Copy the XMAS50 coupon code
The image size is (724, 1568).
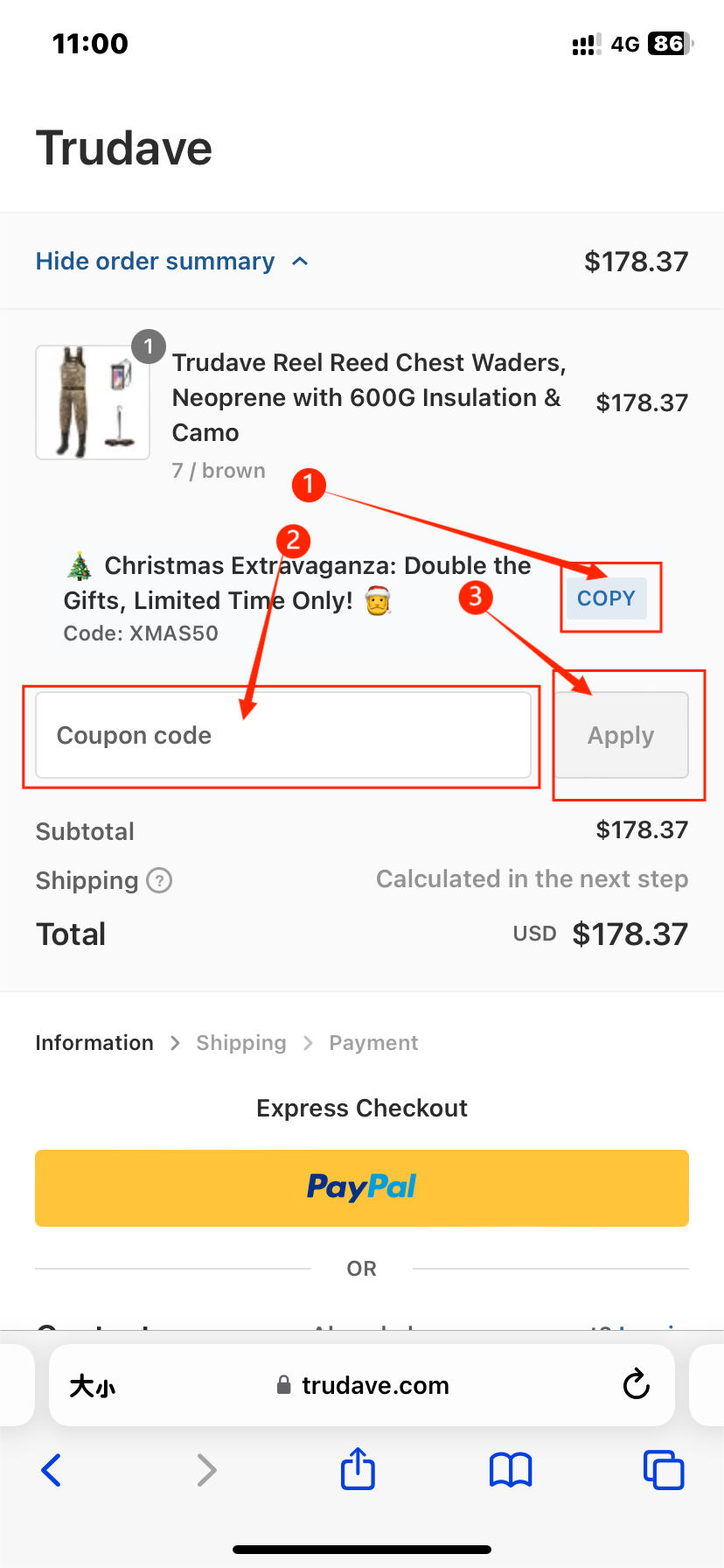click(x=606, y=598)
